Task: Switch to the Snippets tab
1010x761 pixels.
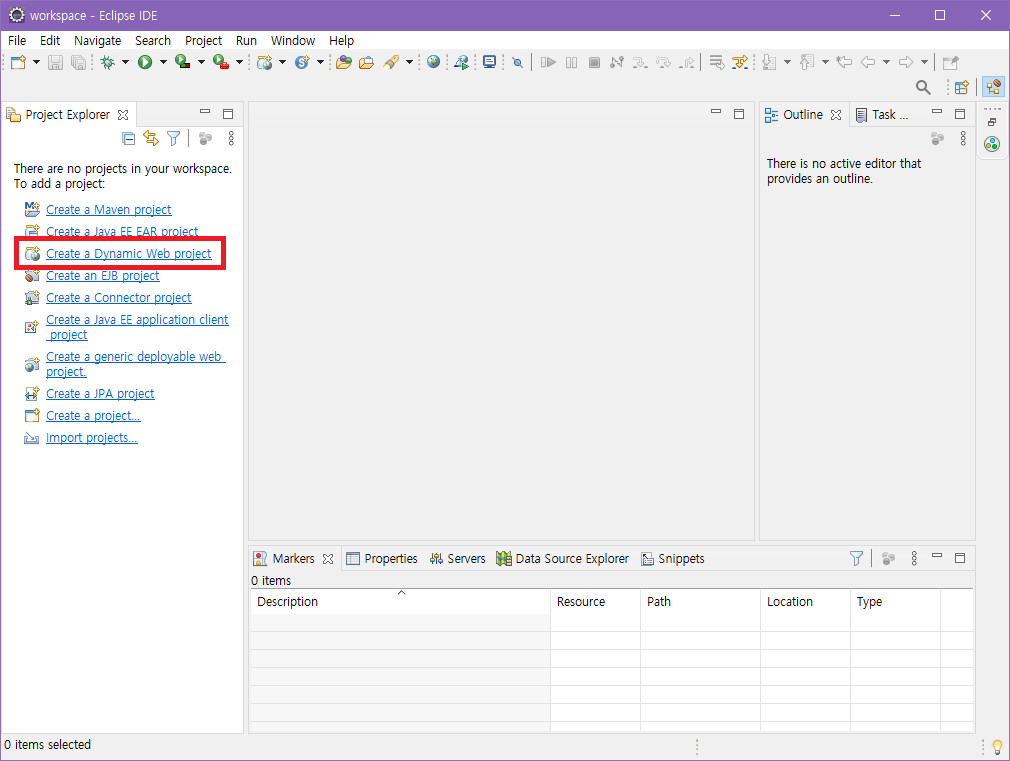Action: point(672,559)
